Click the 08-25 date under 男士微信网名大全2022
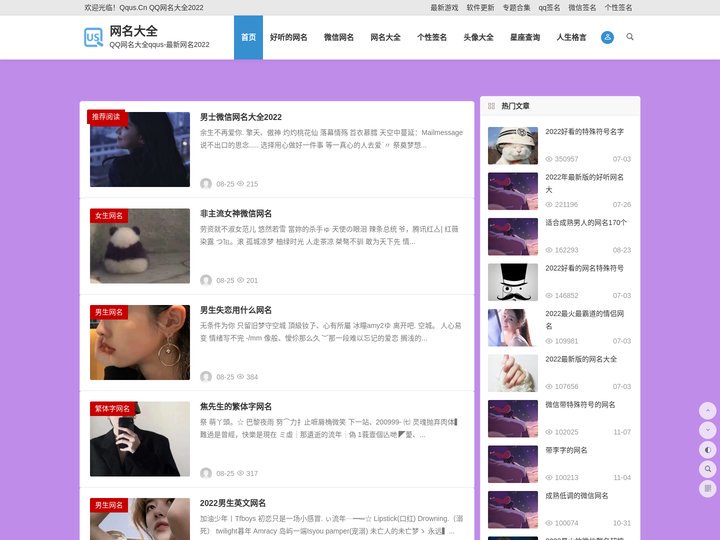This screenshot has height=540, width=720. pyautogui.click(x=225, y=184)
